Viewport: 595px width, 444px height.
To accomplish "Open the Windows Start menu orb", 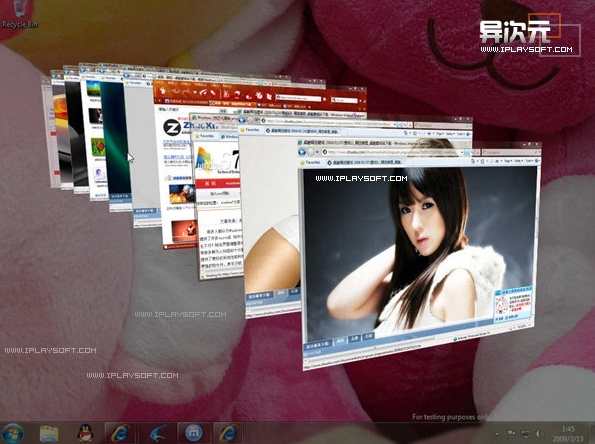I will click(12, 433).
